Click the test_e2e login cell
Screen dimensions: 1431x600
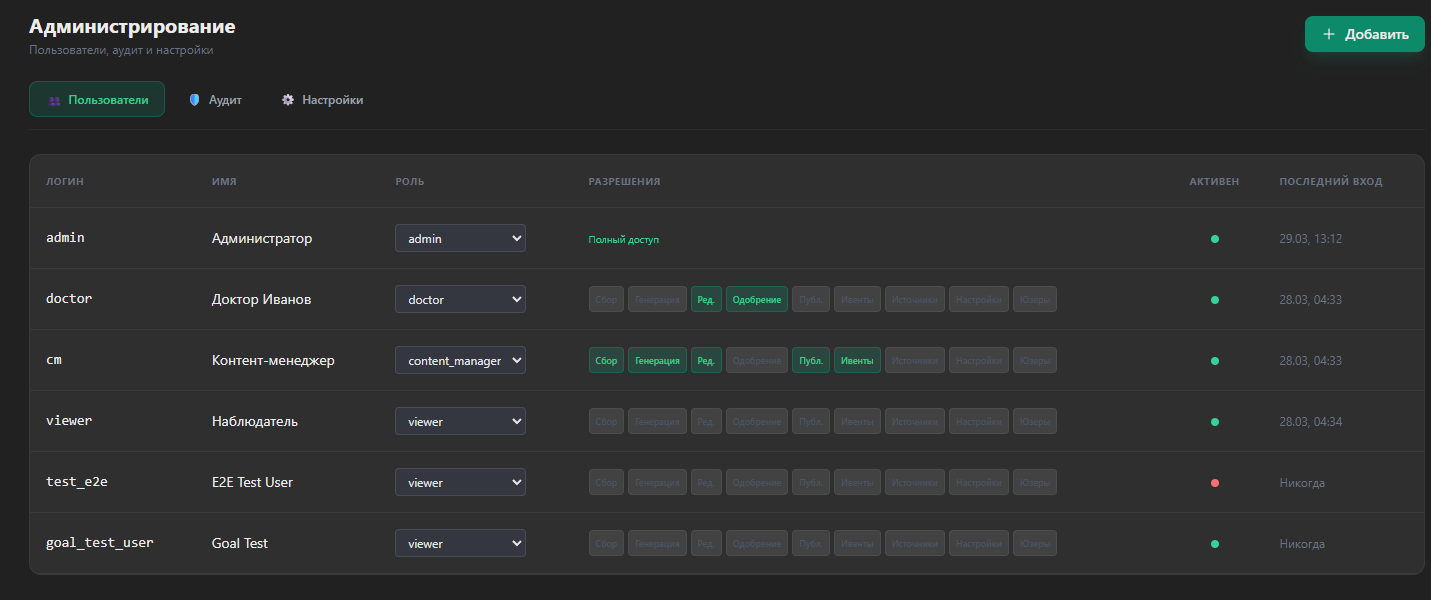(77, 482)
